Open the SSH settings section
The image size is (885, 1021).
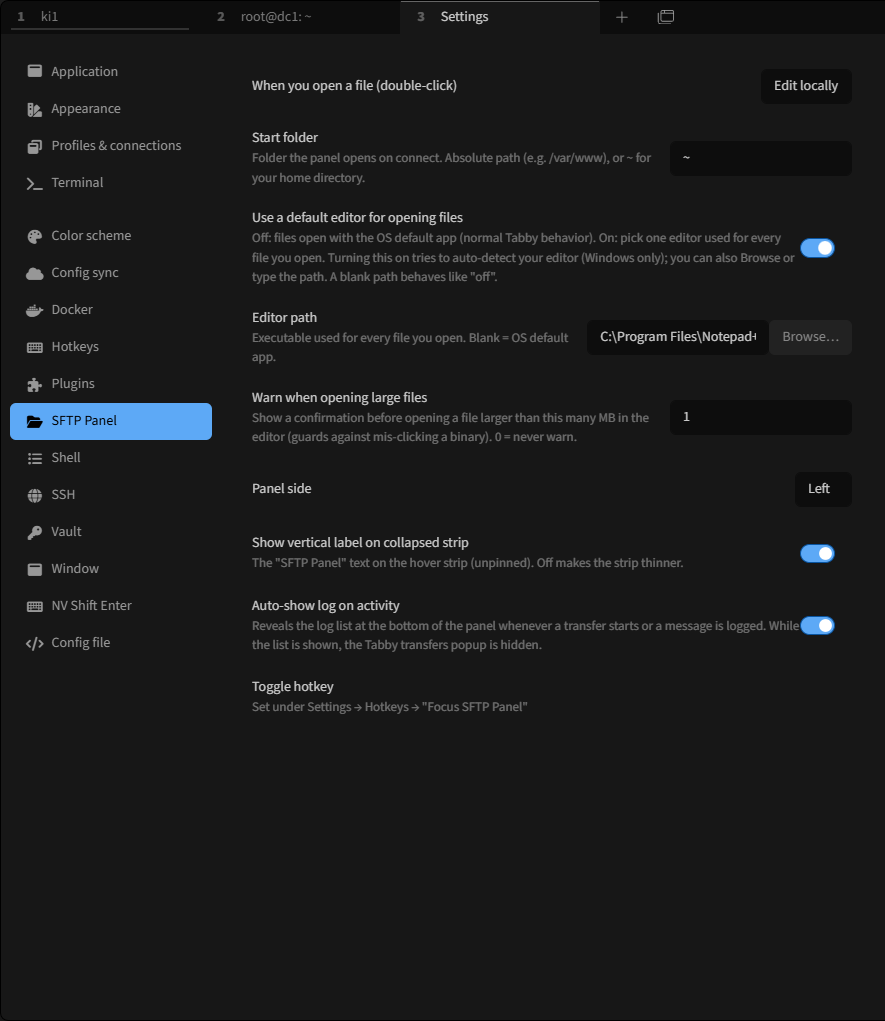(111, 495)
